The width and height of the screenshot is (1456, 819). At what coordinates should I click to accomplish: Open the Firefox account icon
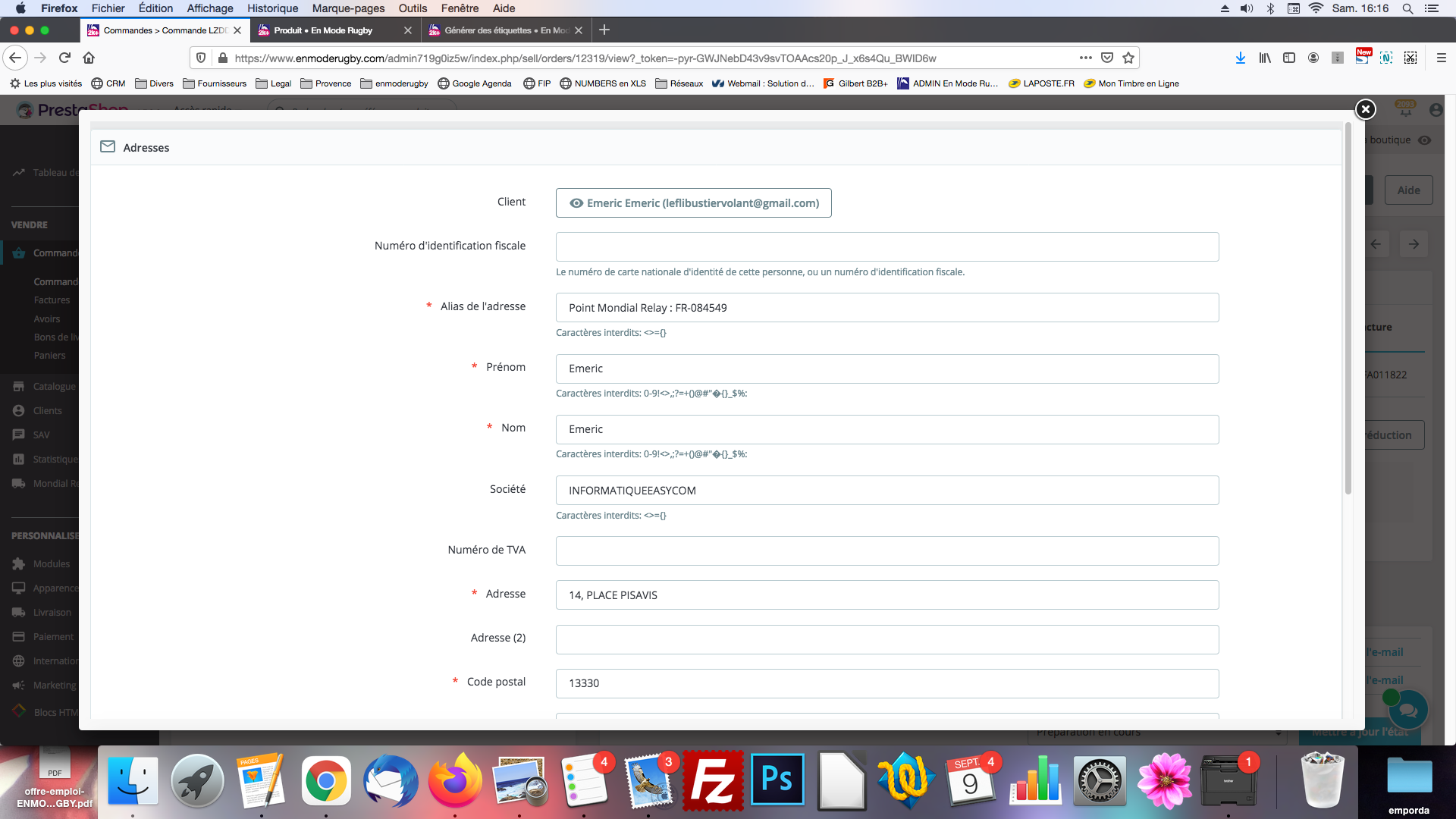1313,58
